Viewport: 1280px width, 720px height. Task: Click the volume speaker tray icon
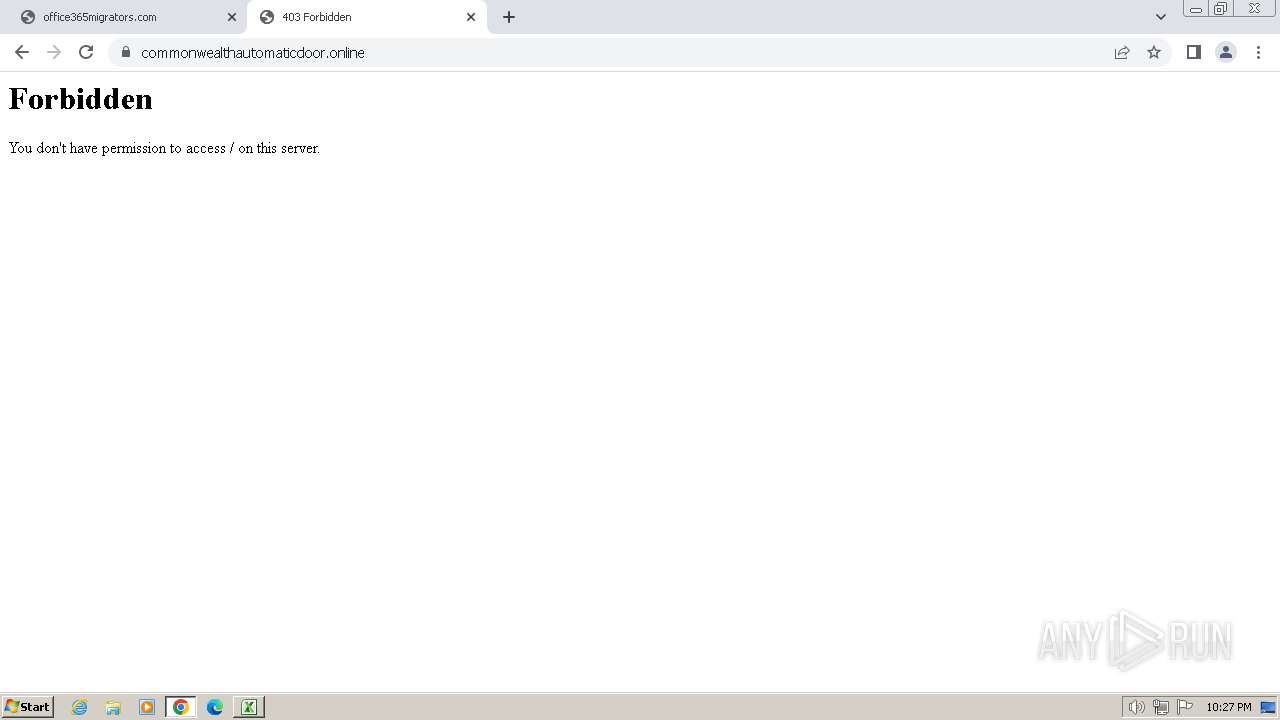(x=1137, y=707)
